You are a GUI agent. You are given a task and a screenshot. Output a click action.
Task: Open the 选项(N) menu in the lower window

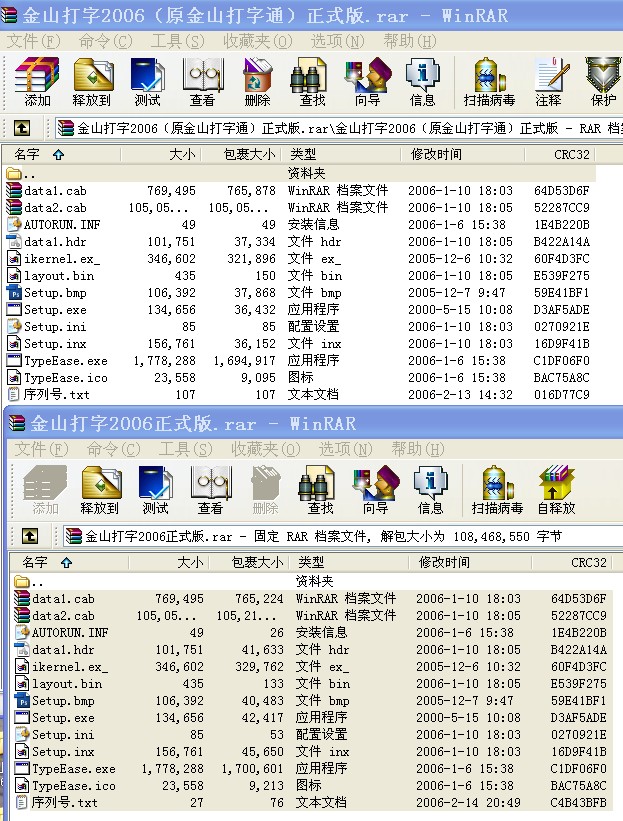point(346,449)
